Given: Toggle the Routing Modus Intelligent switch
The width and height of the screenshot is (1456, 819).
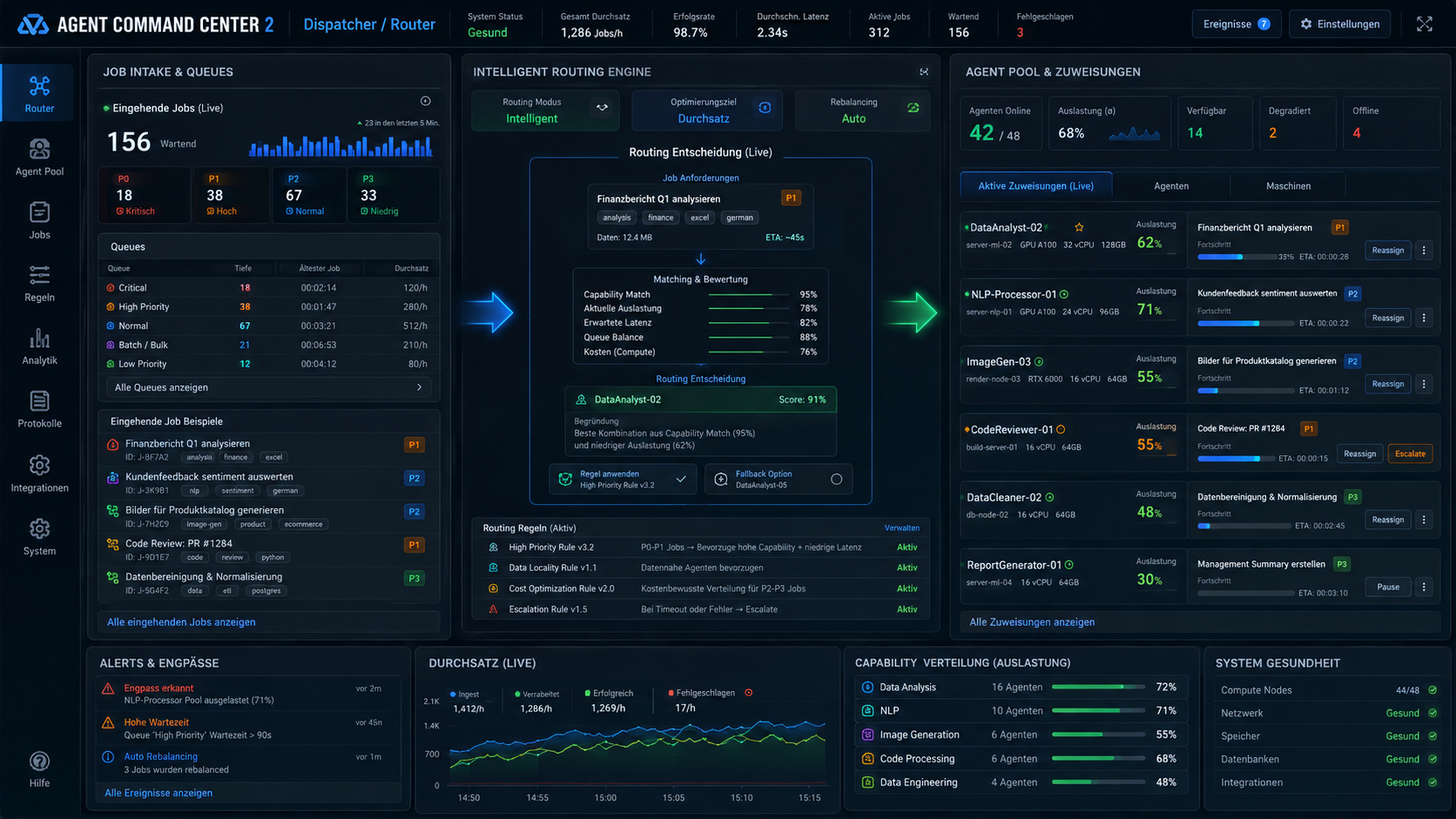Looking at the screenshot, I should point(602,108).
